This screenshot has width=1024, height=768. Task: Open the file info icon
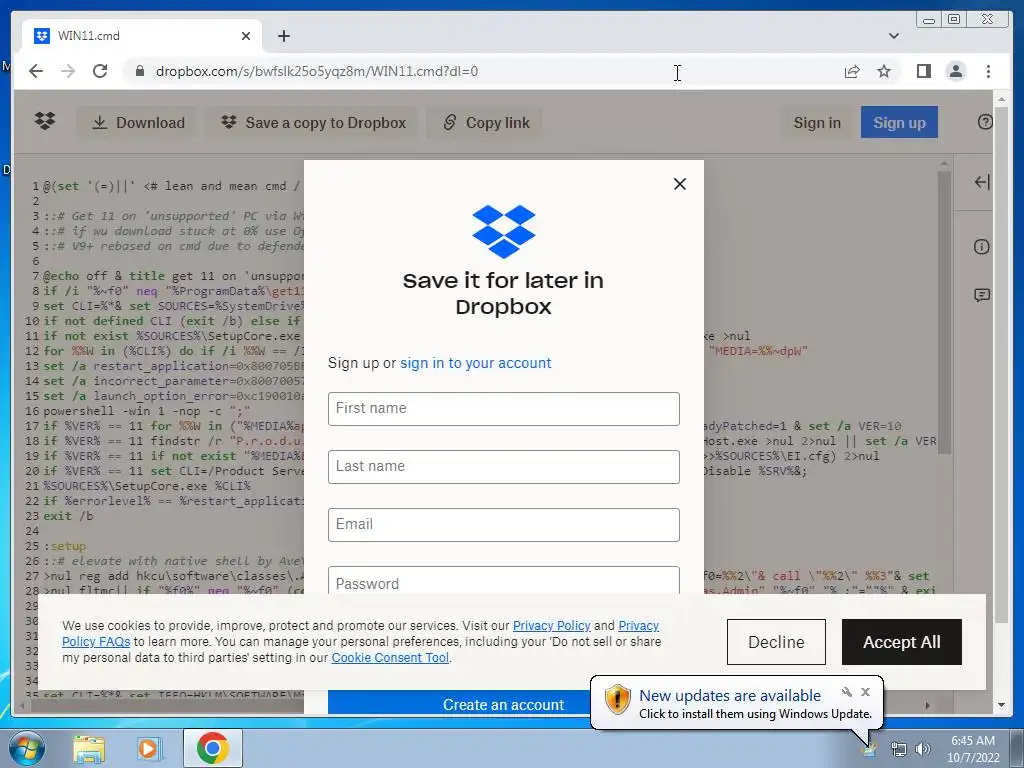click(981, 247)
